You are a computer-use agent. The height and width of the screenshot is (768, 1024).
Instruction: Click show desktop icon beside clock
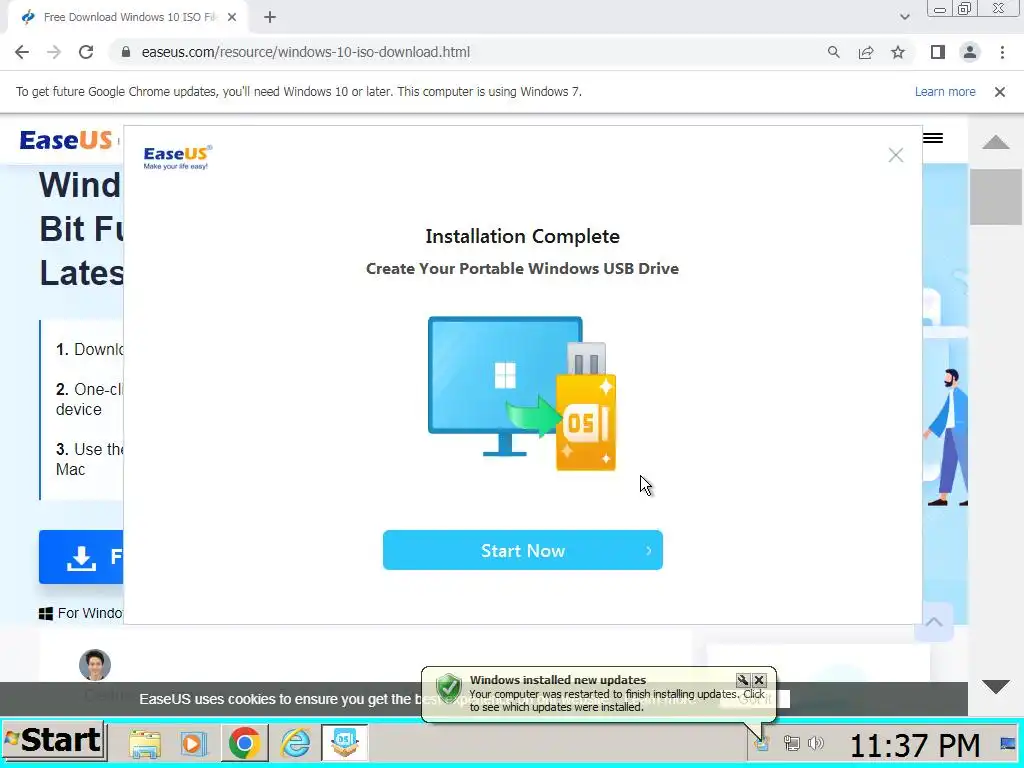tap(1007, 743)
